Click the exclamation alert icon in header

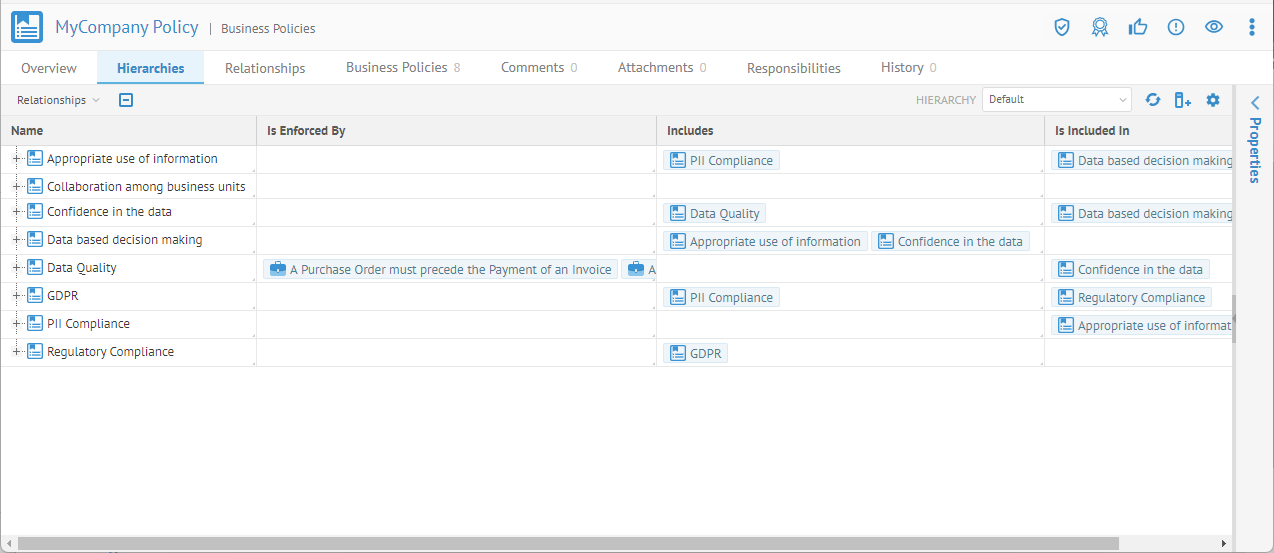click(x=1176, y=27)
